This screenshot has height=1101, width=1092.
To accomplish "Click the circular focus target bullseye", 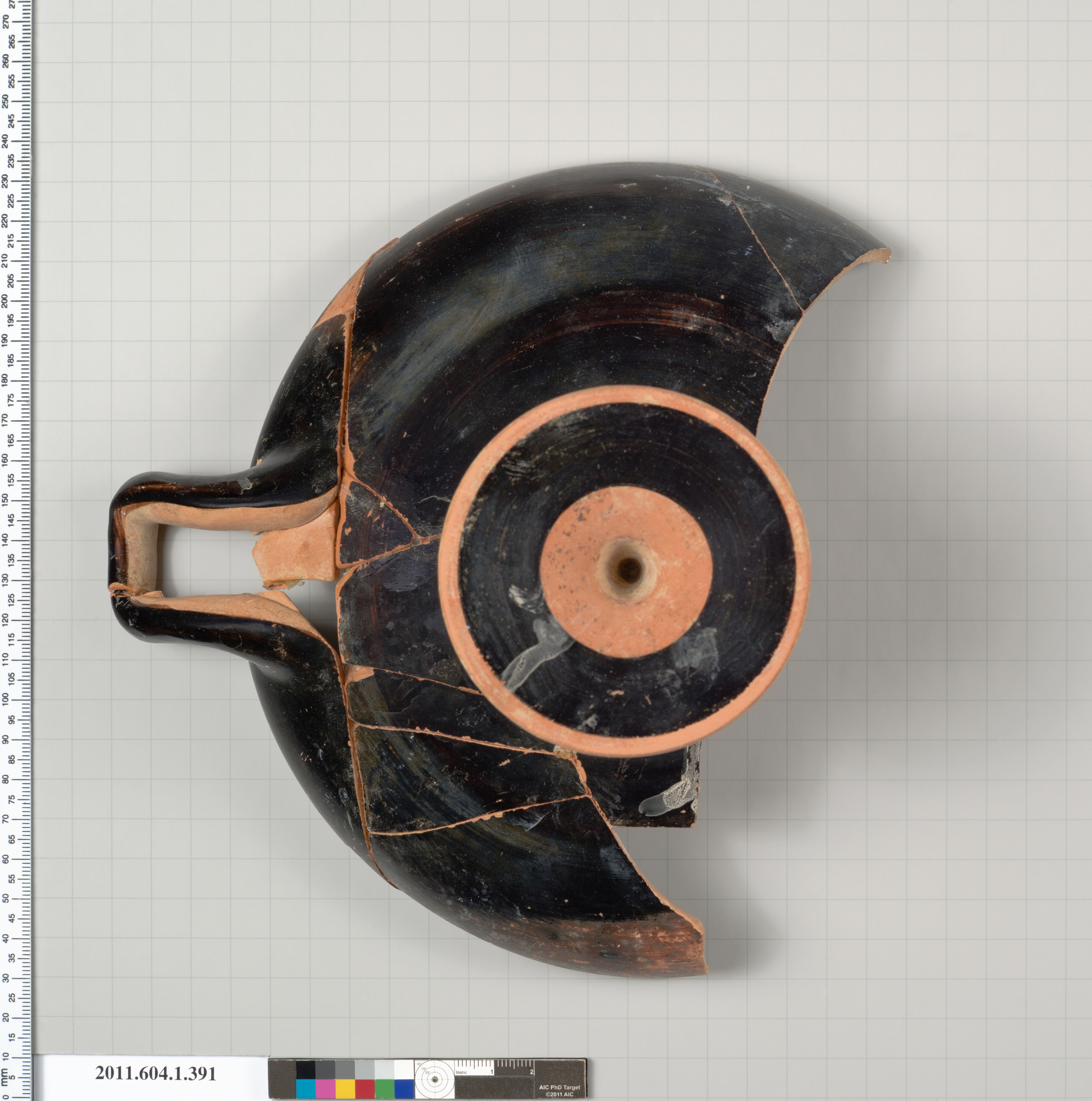I will pyautogui.click(x=435, y=1079).
